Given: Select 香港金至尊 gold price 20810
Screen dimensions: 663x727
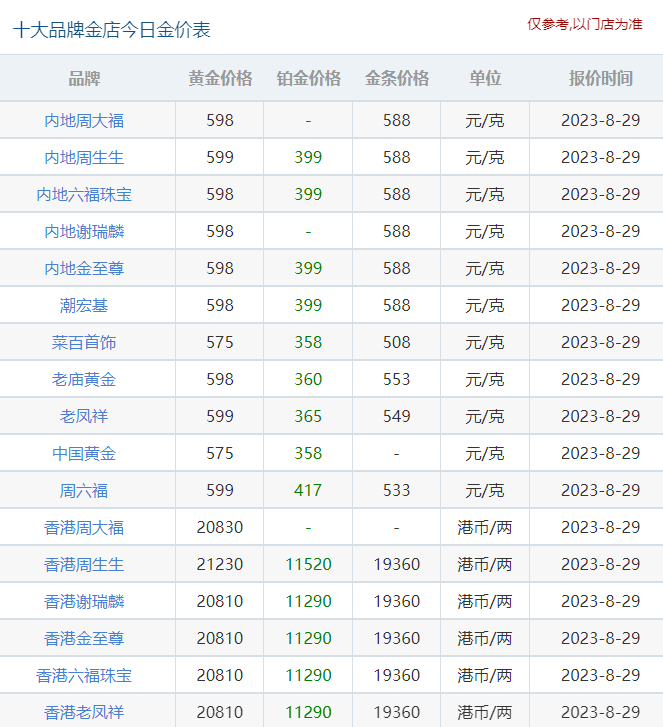Looking at the screenshot, I should click(220, 638).
